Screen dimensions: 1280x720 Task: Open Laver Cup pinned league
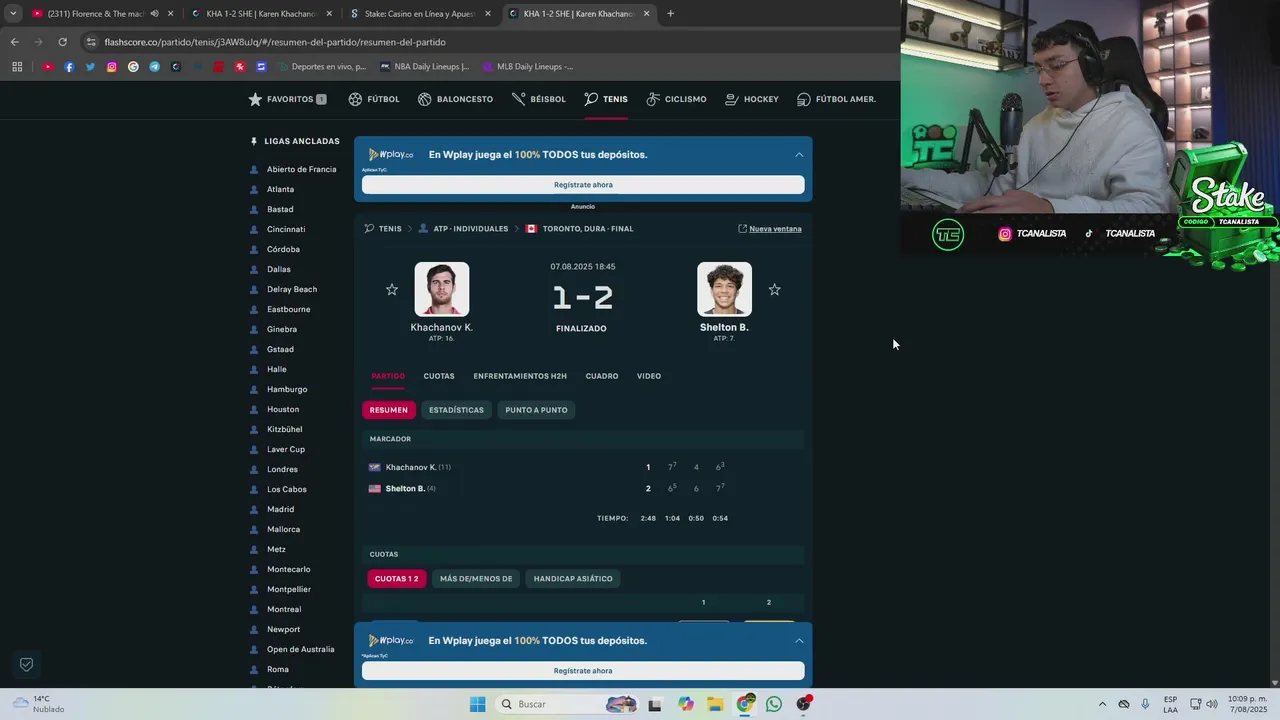pyautogui.click(x=286, y=449)
